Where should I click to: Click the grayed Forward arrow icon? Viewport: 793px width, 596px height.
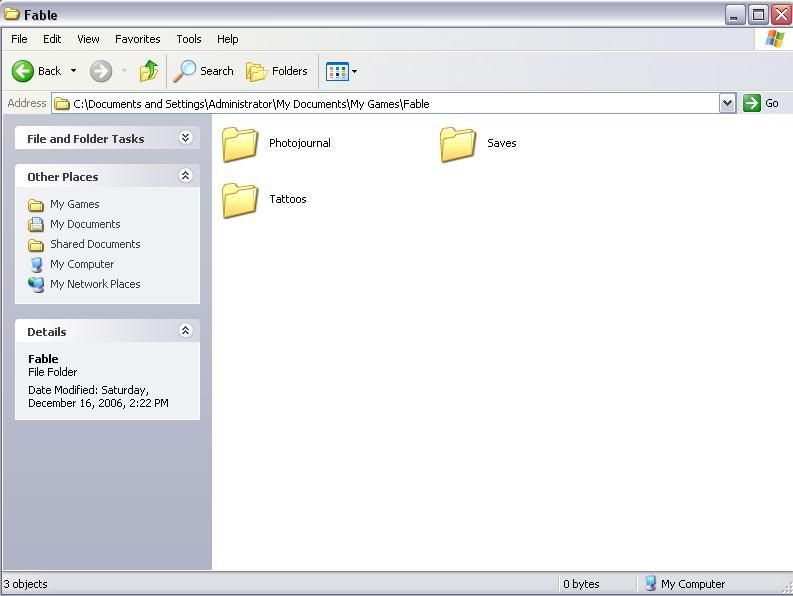101,71
